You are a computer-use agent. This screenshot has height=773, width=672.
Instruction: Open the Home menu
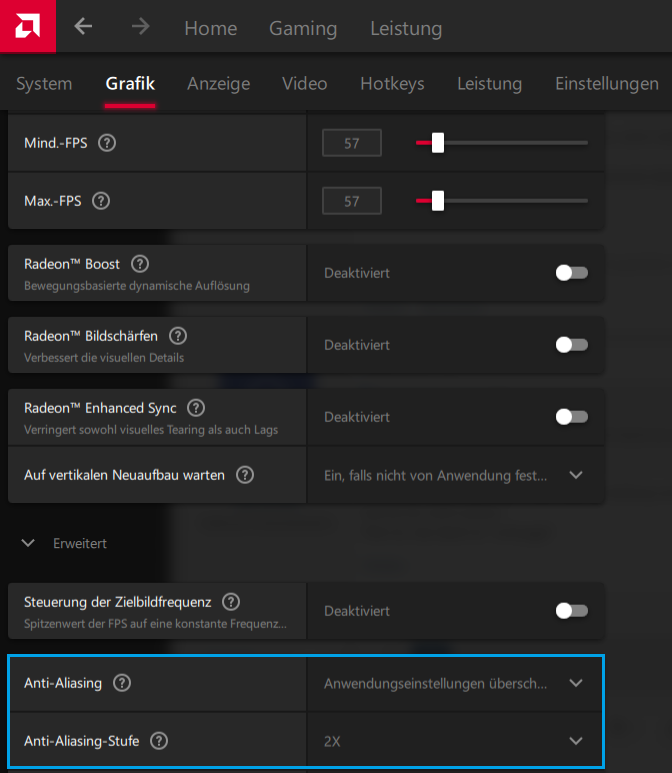pos(211,28)
